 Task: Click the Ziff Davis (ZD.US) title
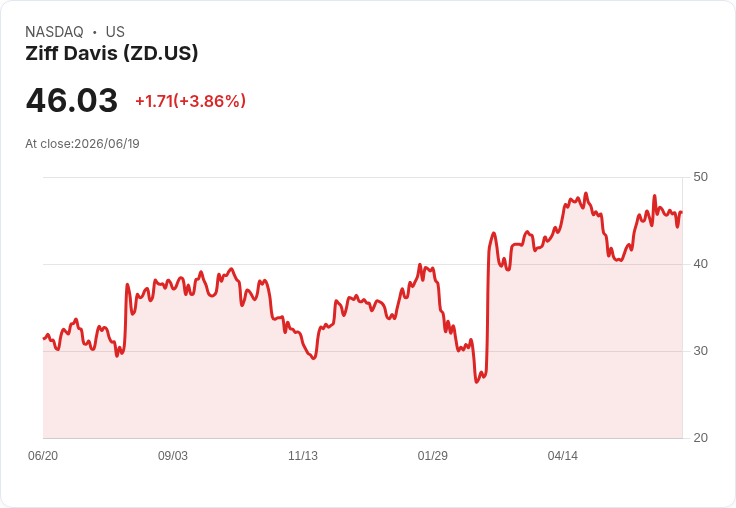[112, 53]
